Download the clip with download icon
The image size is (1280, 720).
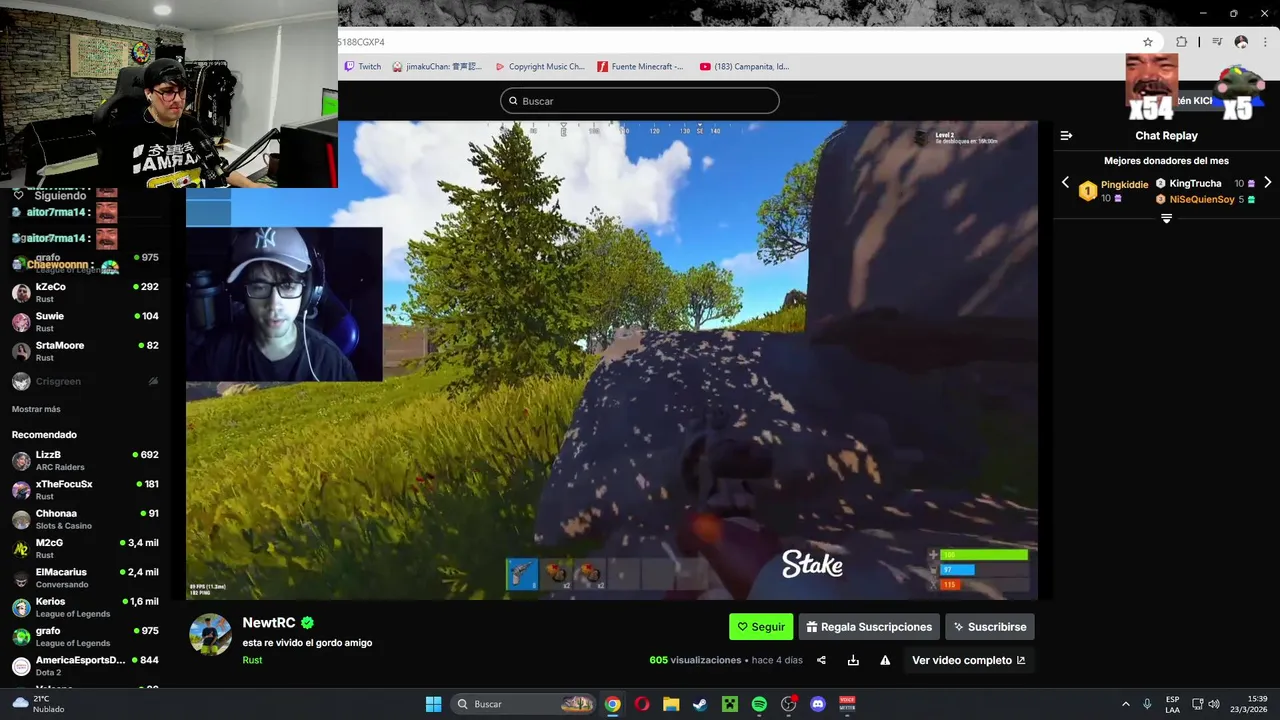[853, 660]
